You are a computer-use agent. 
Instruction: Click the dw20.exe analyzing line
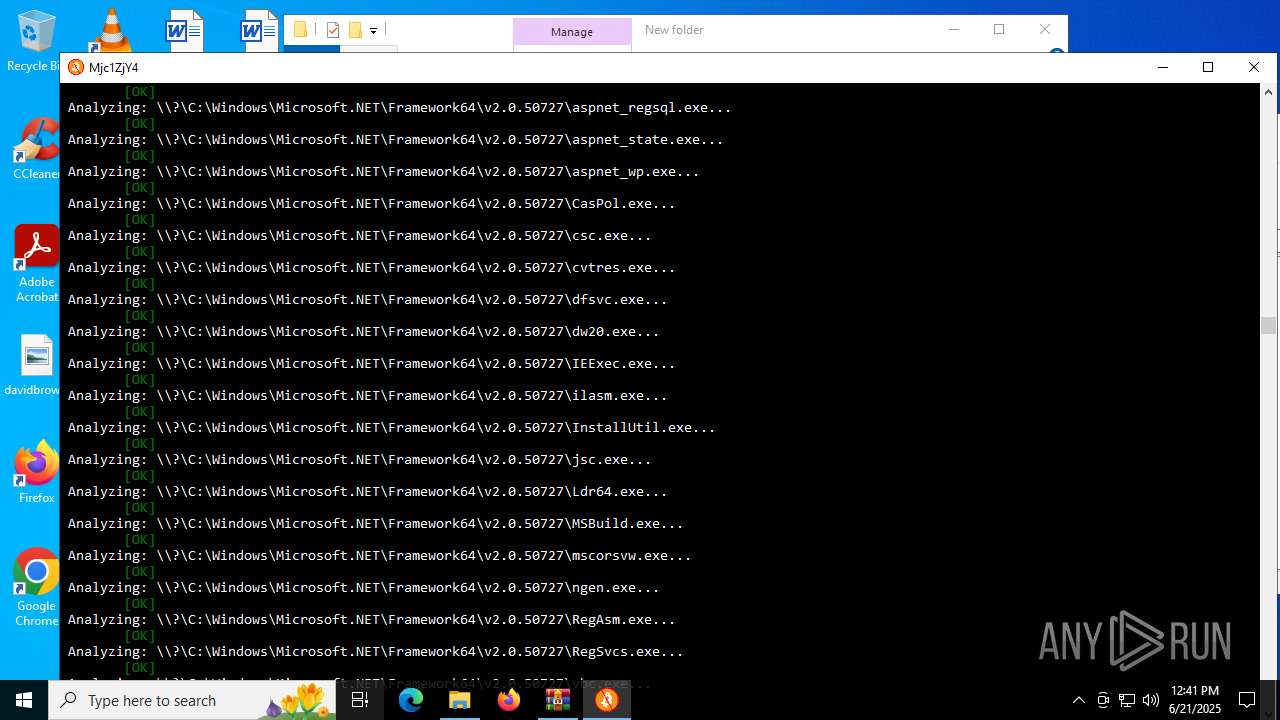point(363,331)
